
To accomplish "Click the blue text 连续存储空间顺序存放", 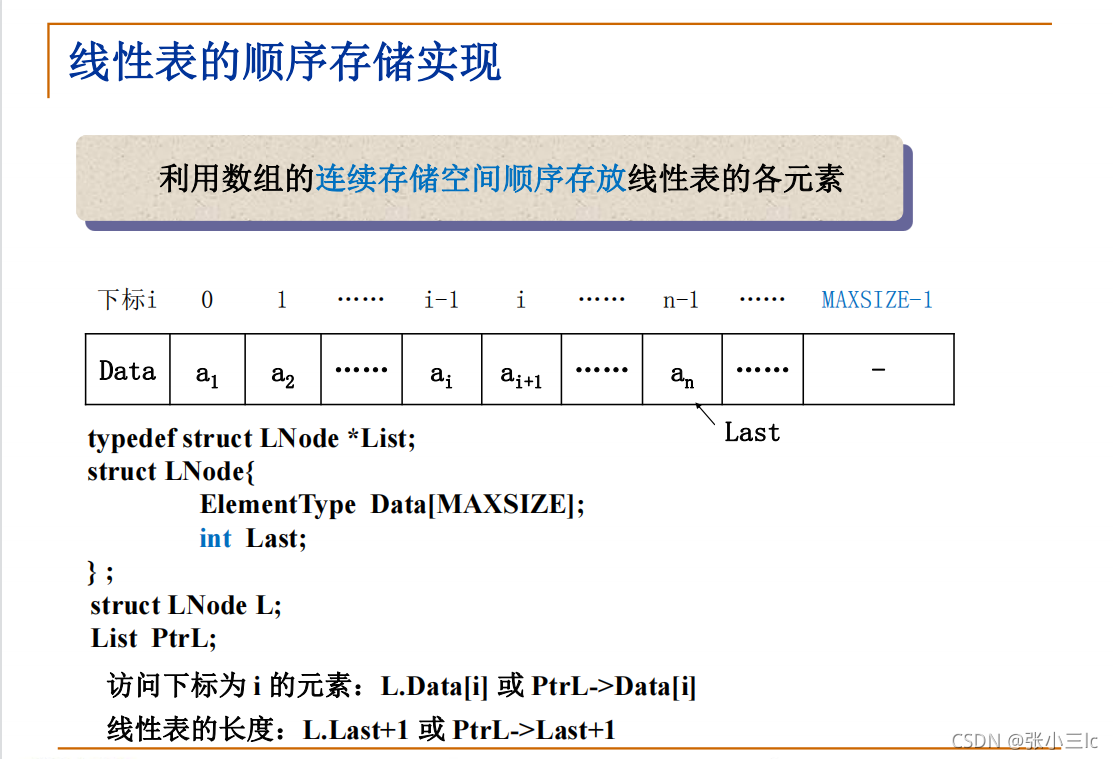I will click(471, 178).
